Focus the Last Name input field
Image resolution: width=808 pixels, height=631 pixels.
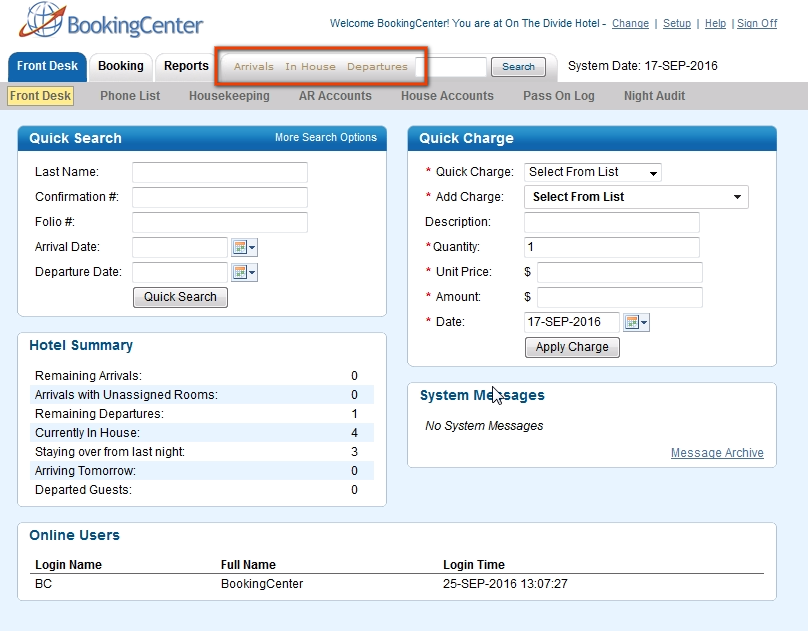click(x=220, y=173)
